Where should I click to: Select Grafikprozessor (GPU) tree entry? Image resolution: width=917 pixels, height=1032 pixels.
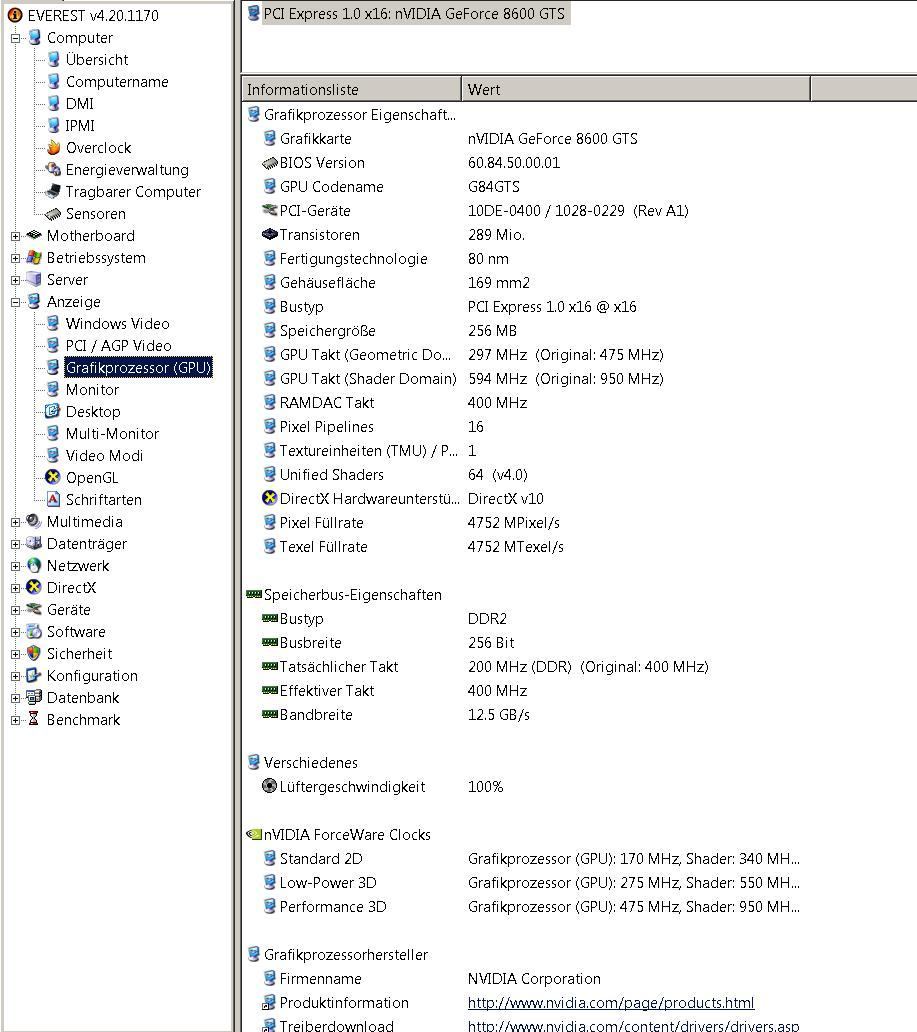coord(138,367)
